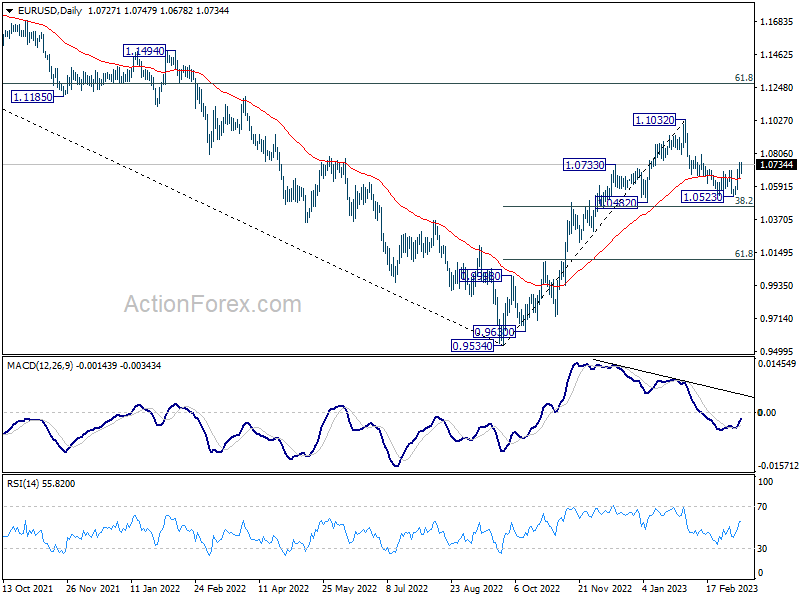The height and width of the screenshot is (600, 800).
Task: Click the 1.16830 price axis value
Action: click(777, 21)
